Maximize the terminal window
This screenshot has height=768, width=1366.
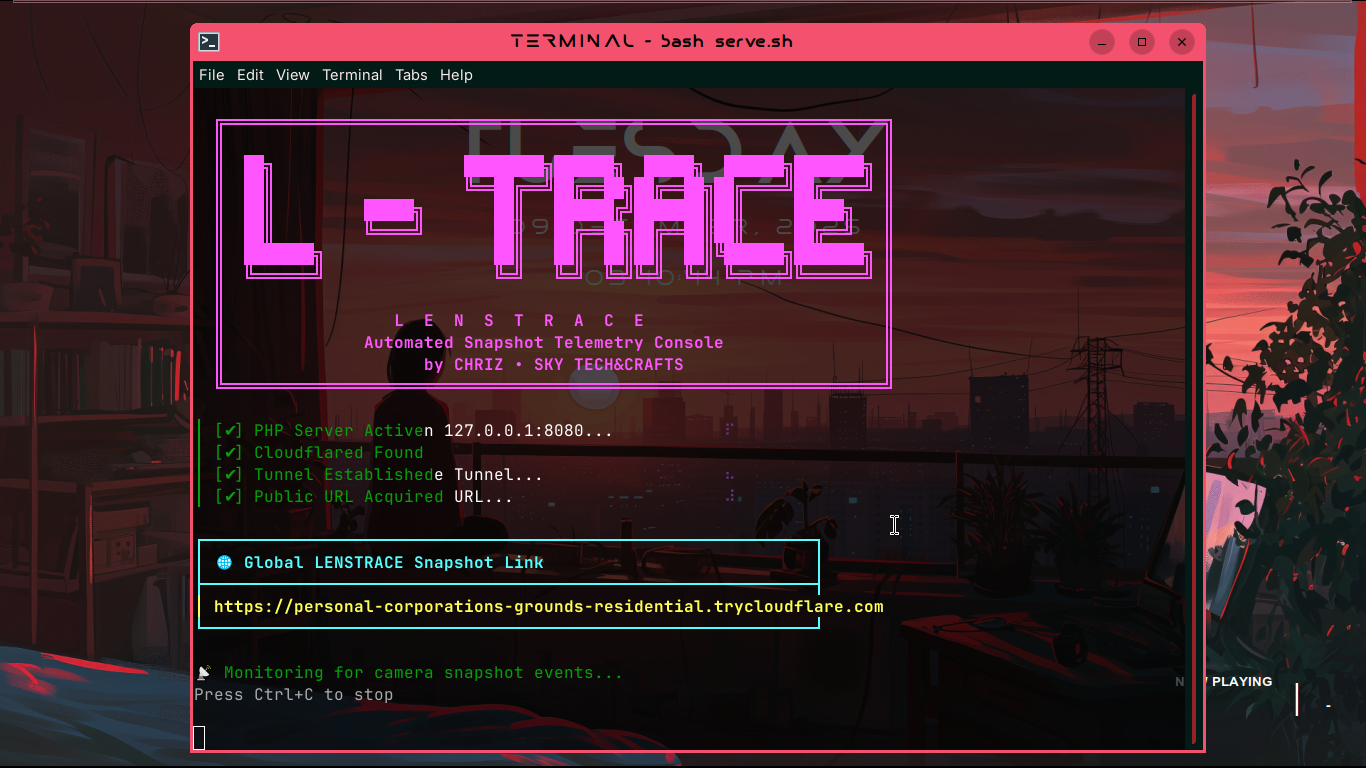coord(1142,42)
